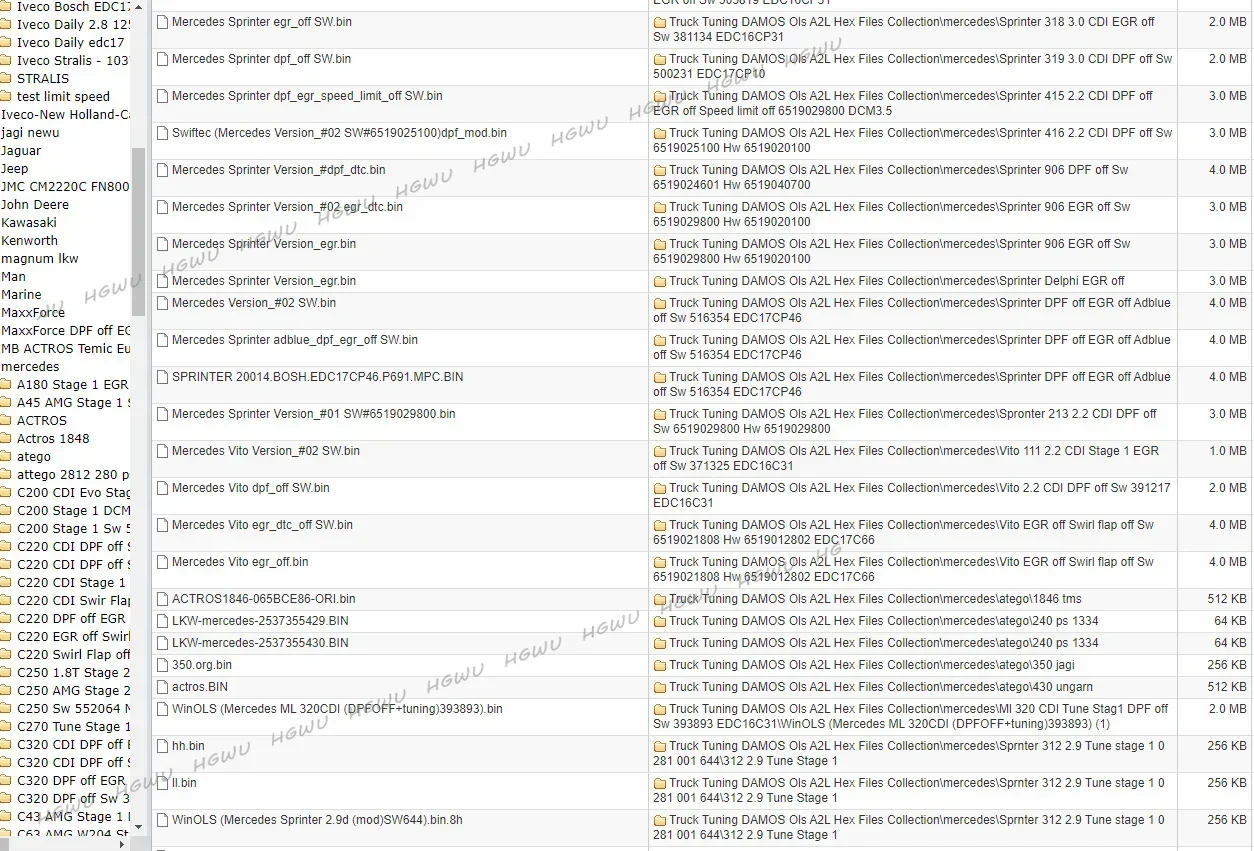The image size is (1254, 851).
Task: Open the C250 AMG Stage 2 subfolder
Action: click(x=73, y=690)
